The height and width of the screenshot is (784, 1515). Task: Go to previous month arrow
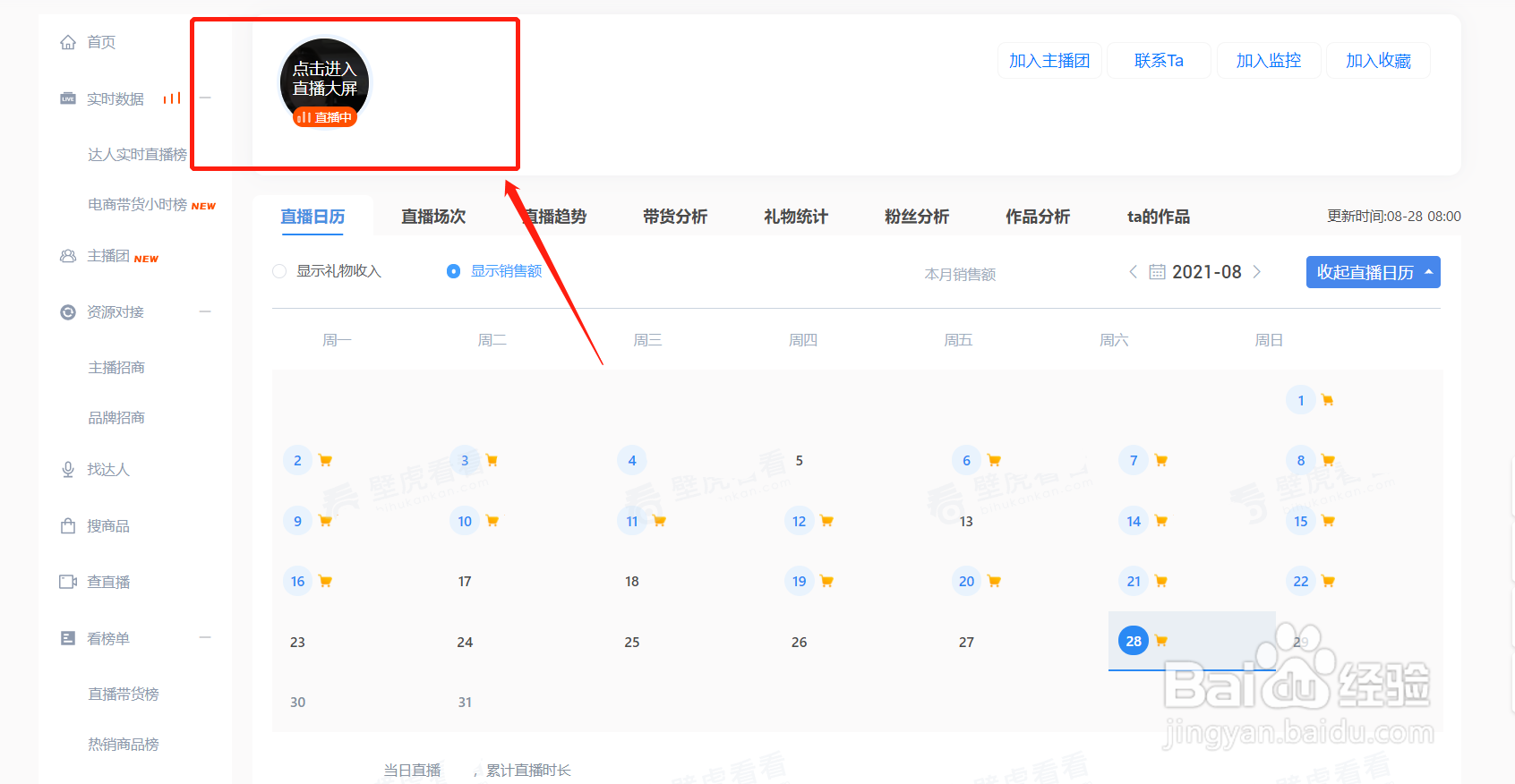(x=1134, y=272)
